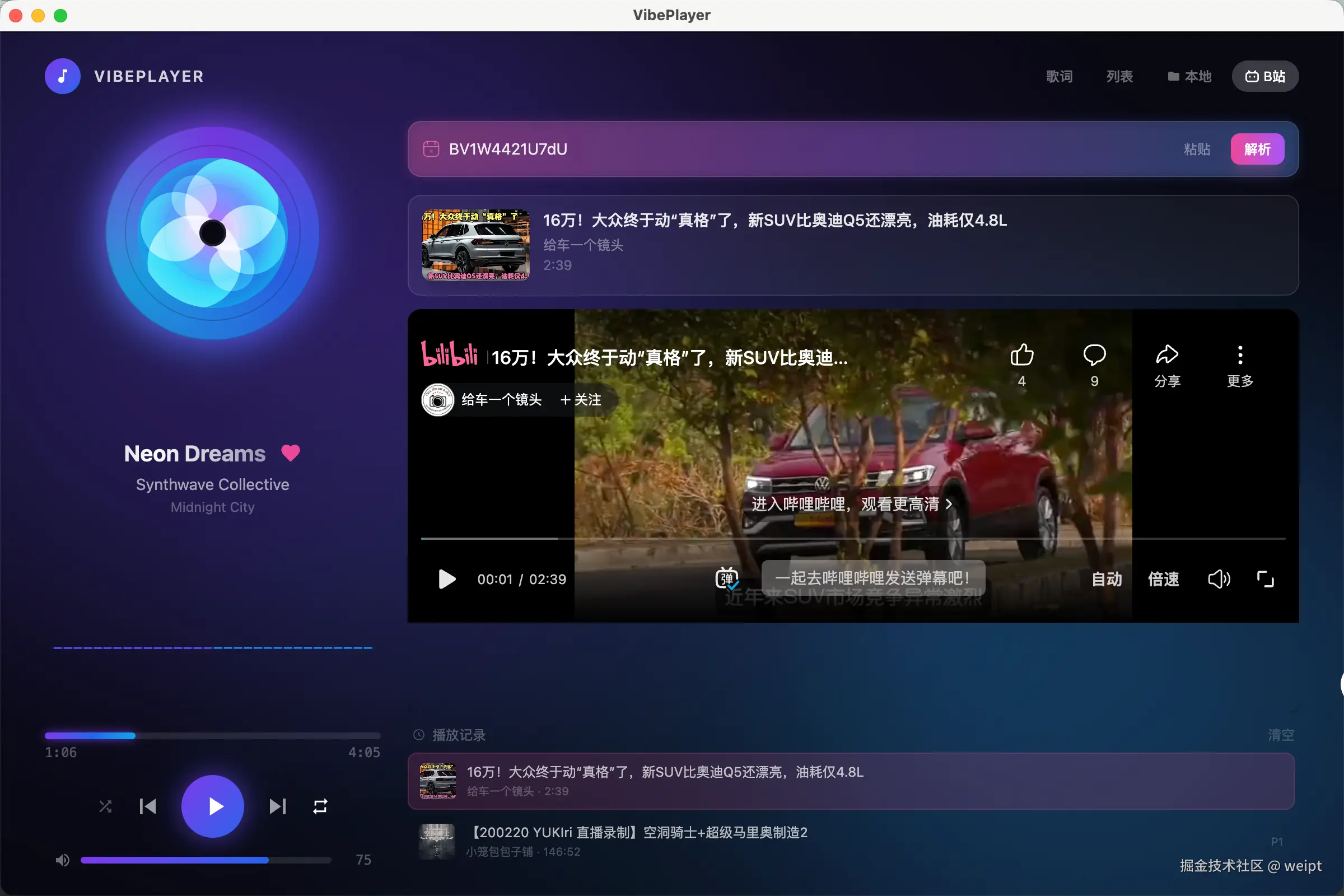The width and height of the screenshot is (1344, 896).
Task: Toggle repeat mode icon
Action: [x=320, y=806]
